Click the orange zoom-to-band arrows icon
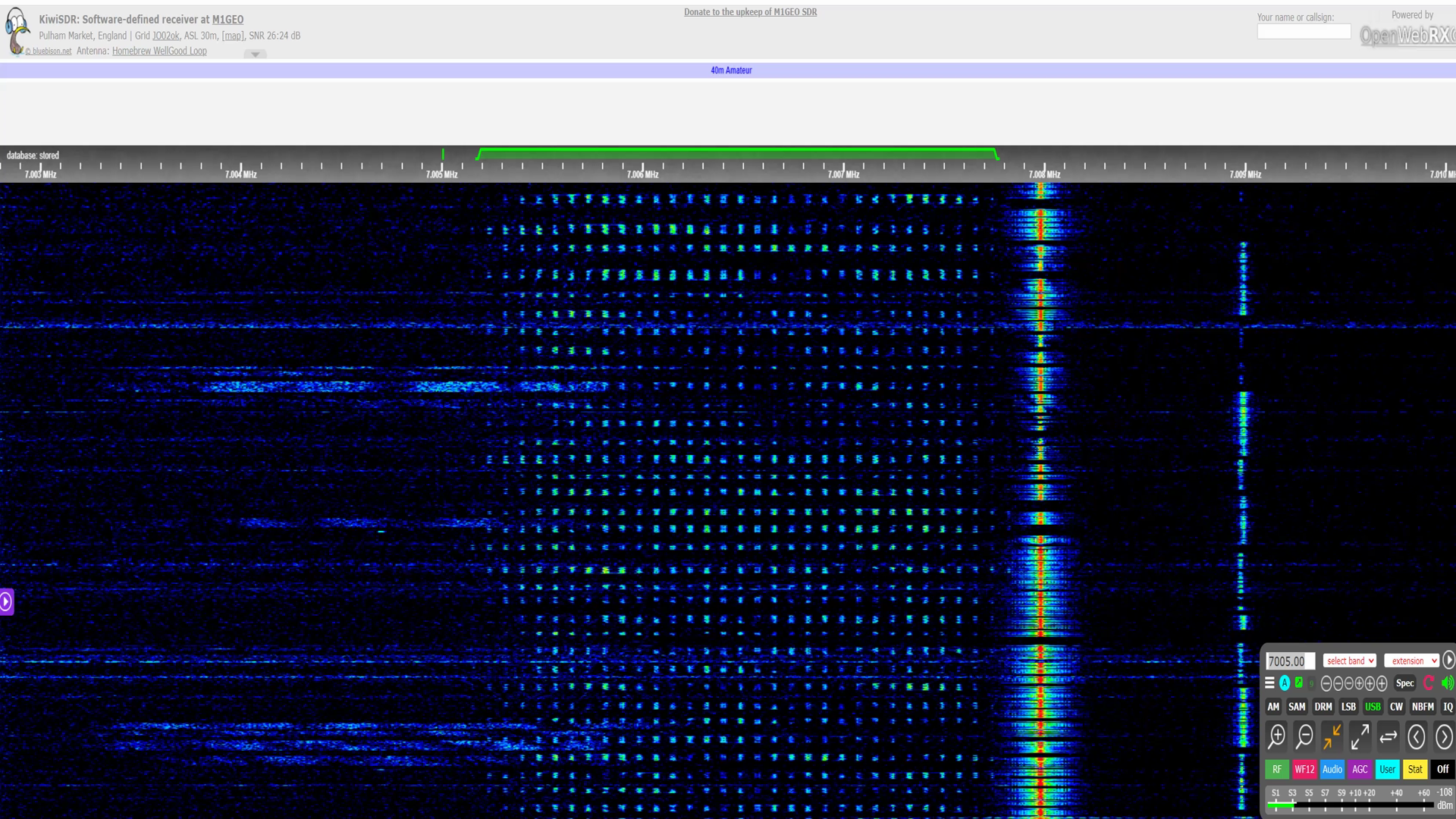This screenshot has height=819, width=1456. tap(1332, 736)
